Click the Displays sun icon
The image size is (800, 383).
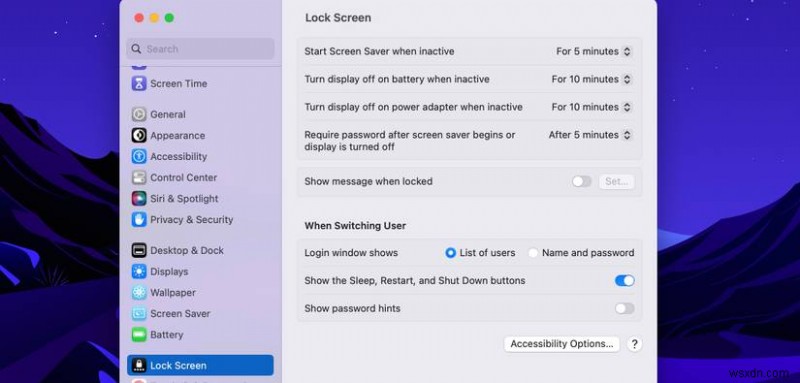click(x=139, y=271)
